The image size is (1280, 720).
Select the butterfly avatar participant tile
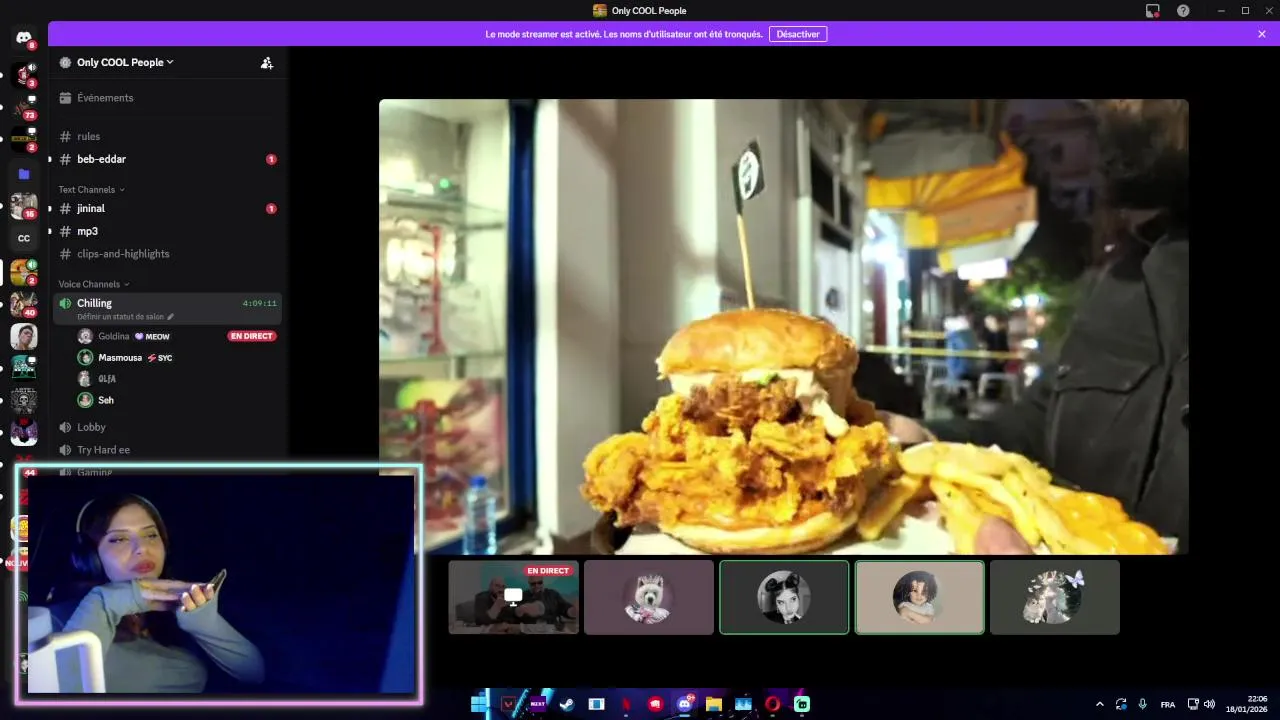(x=1055, y=597)
